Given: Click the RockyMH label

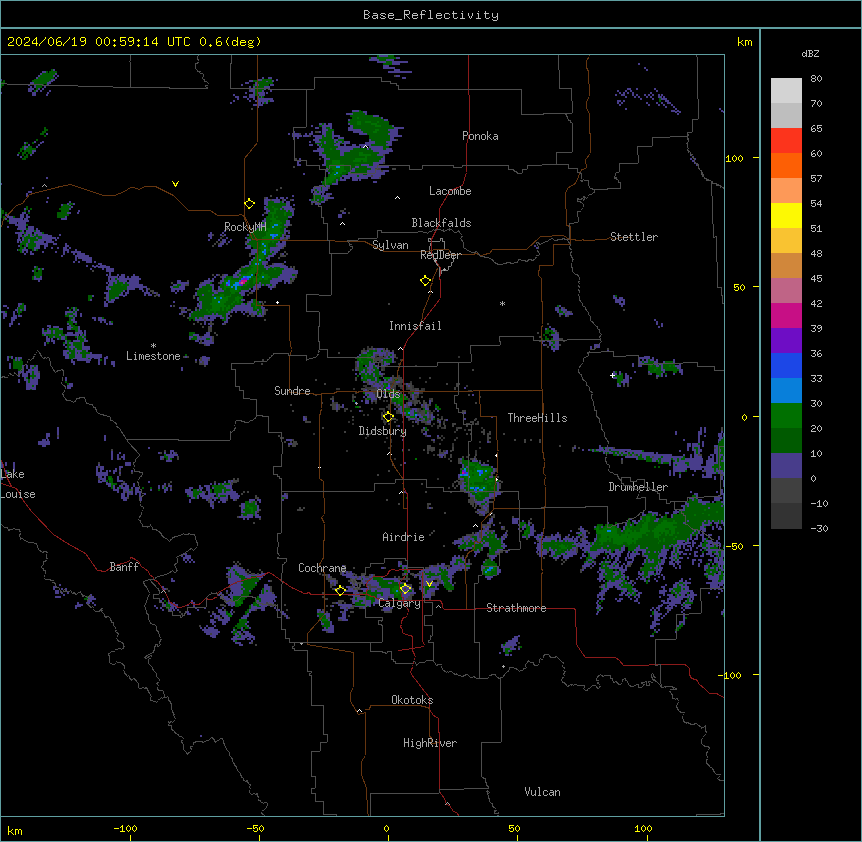Looking at the screenshot, I should click(x=245, y=226).
